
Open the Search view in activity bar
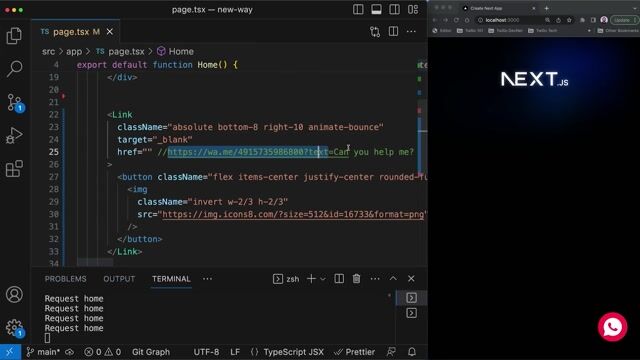click(x=14, y=69)
